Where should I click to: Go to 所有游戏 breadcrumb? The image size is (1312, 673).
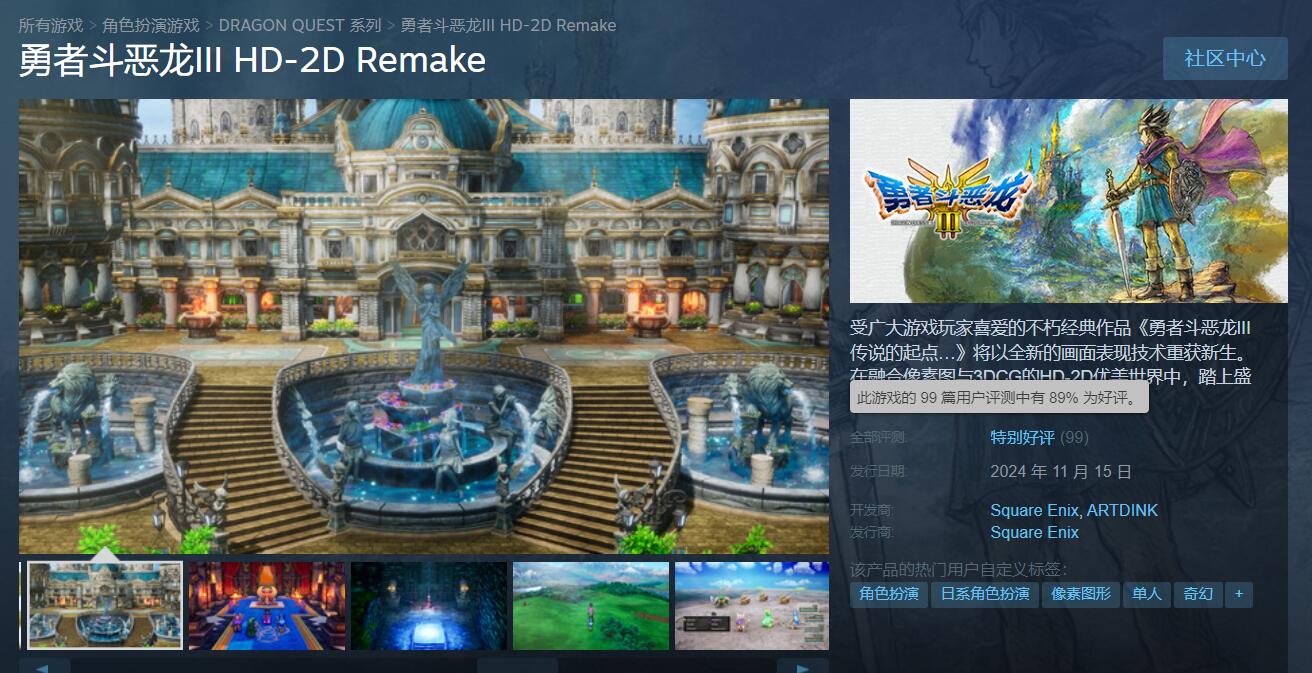click(50, 25)
